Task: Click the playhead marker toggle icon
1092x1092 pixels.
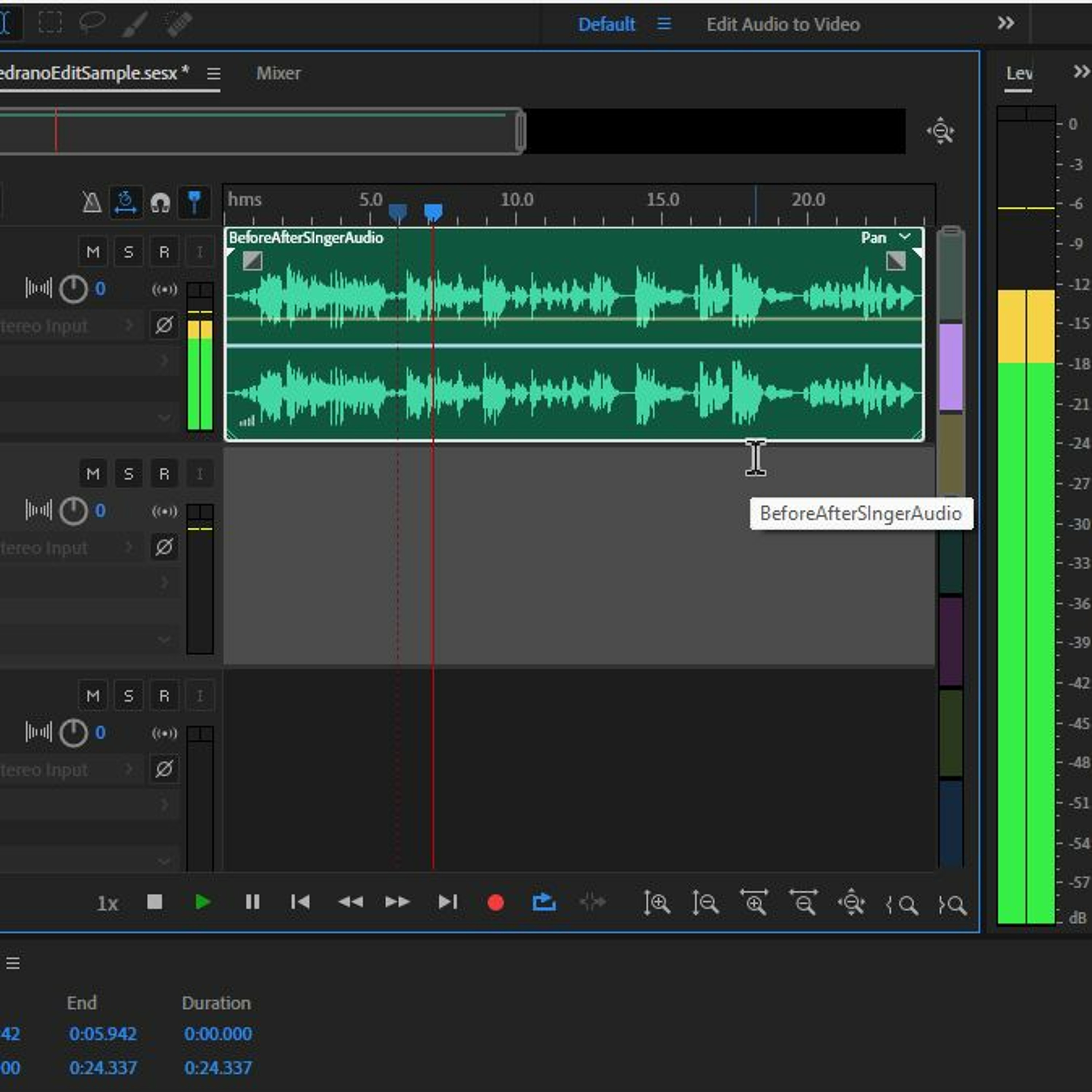Action: click(x=194, y=202)
